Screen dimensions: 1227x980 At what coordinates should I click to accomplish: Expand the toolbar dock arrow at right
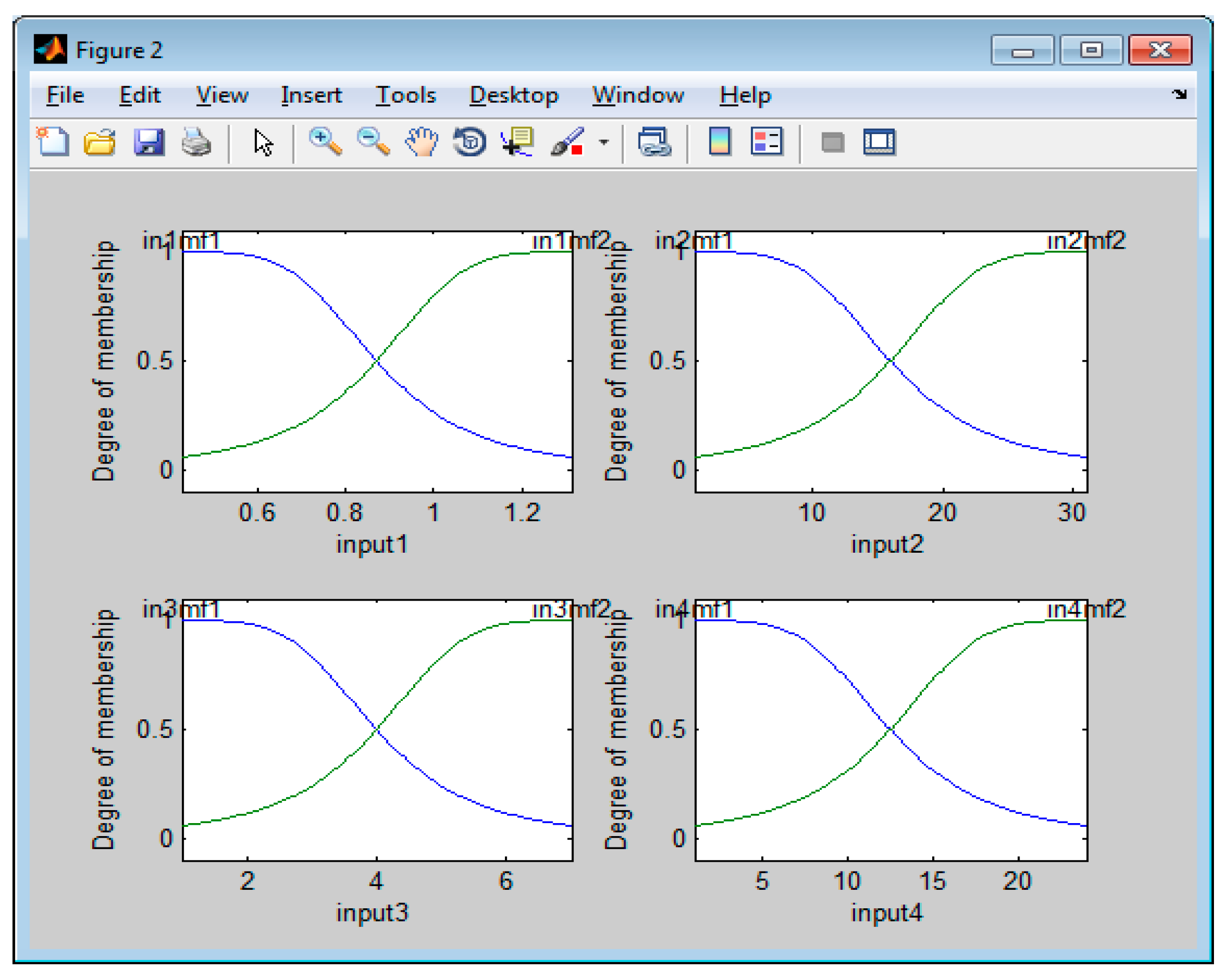1179,94
